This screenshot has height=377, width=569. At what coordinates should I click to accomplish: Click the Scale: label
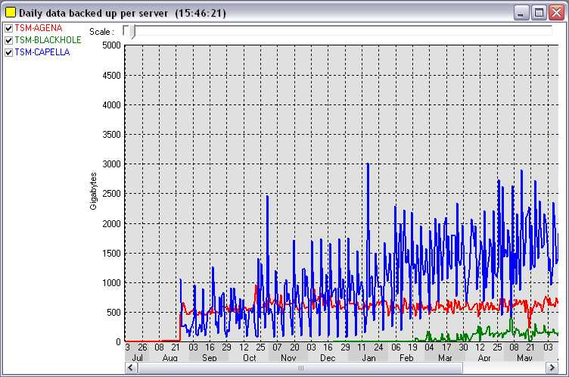coord(102,32)
